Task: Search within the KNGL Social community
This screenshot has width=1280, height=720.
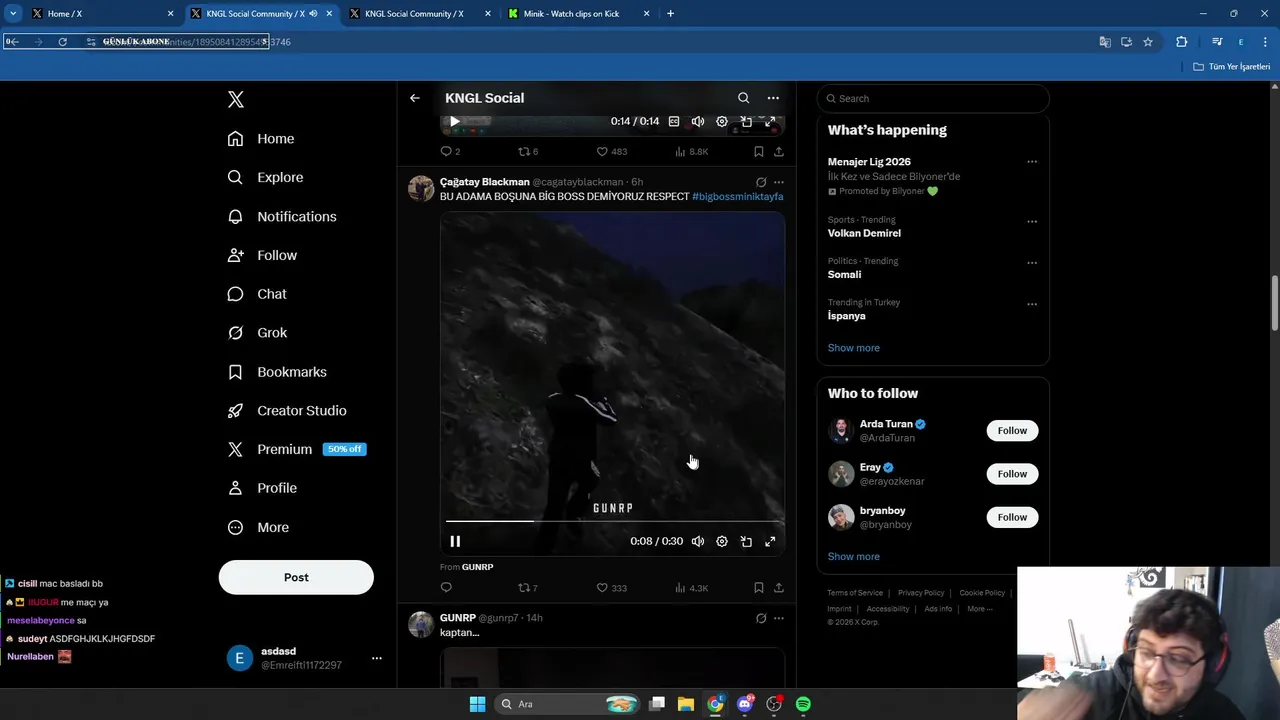Action: click(743, 98)
